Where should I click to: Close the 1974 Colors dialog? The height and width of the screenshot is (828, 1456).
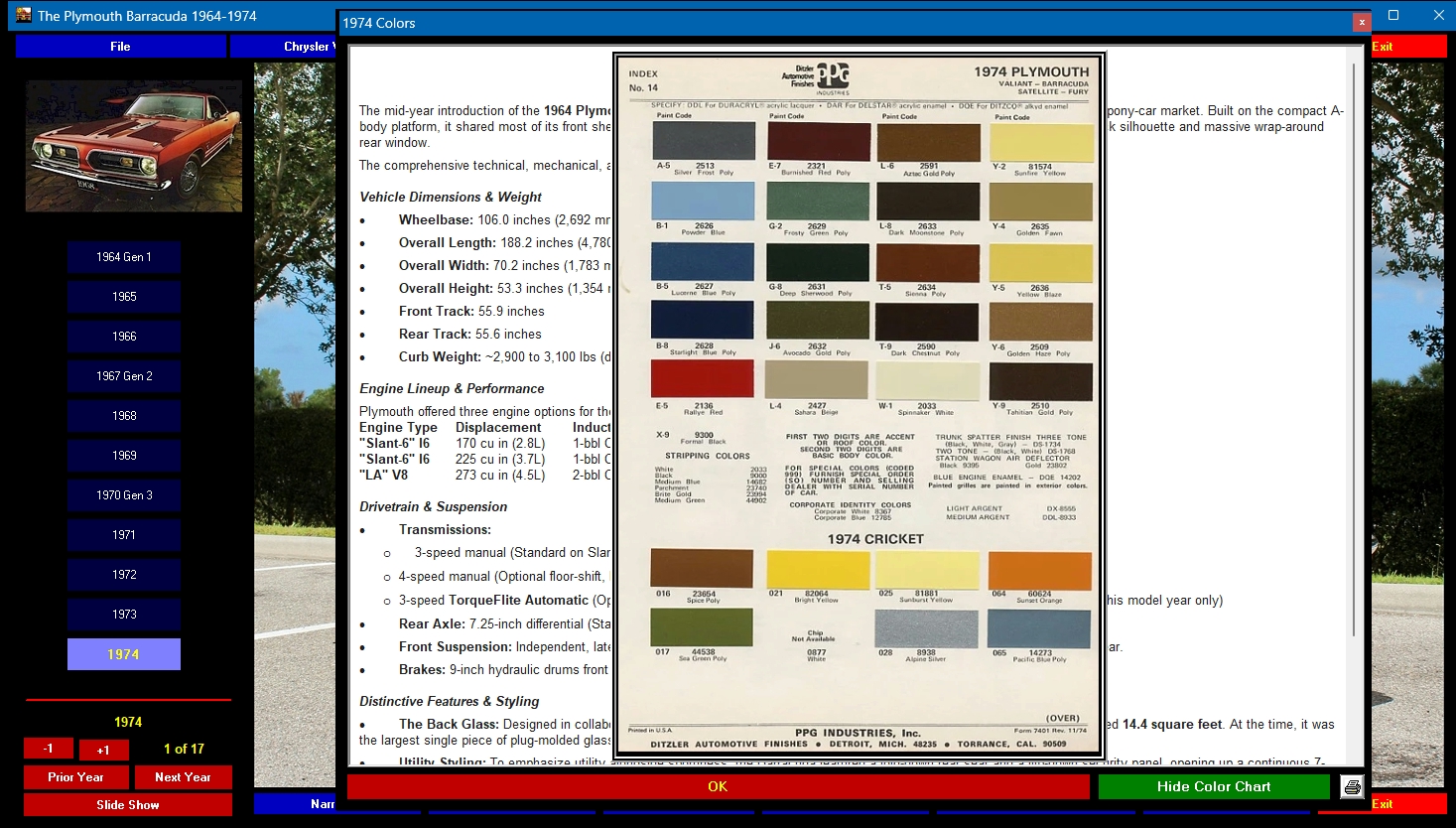1362,22
